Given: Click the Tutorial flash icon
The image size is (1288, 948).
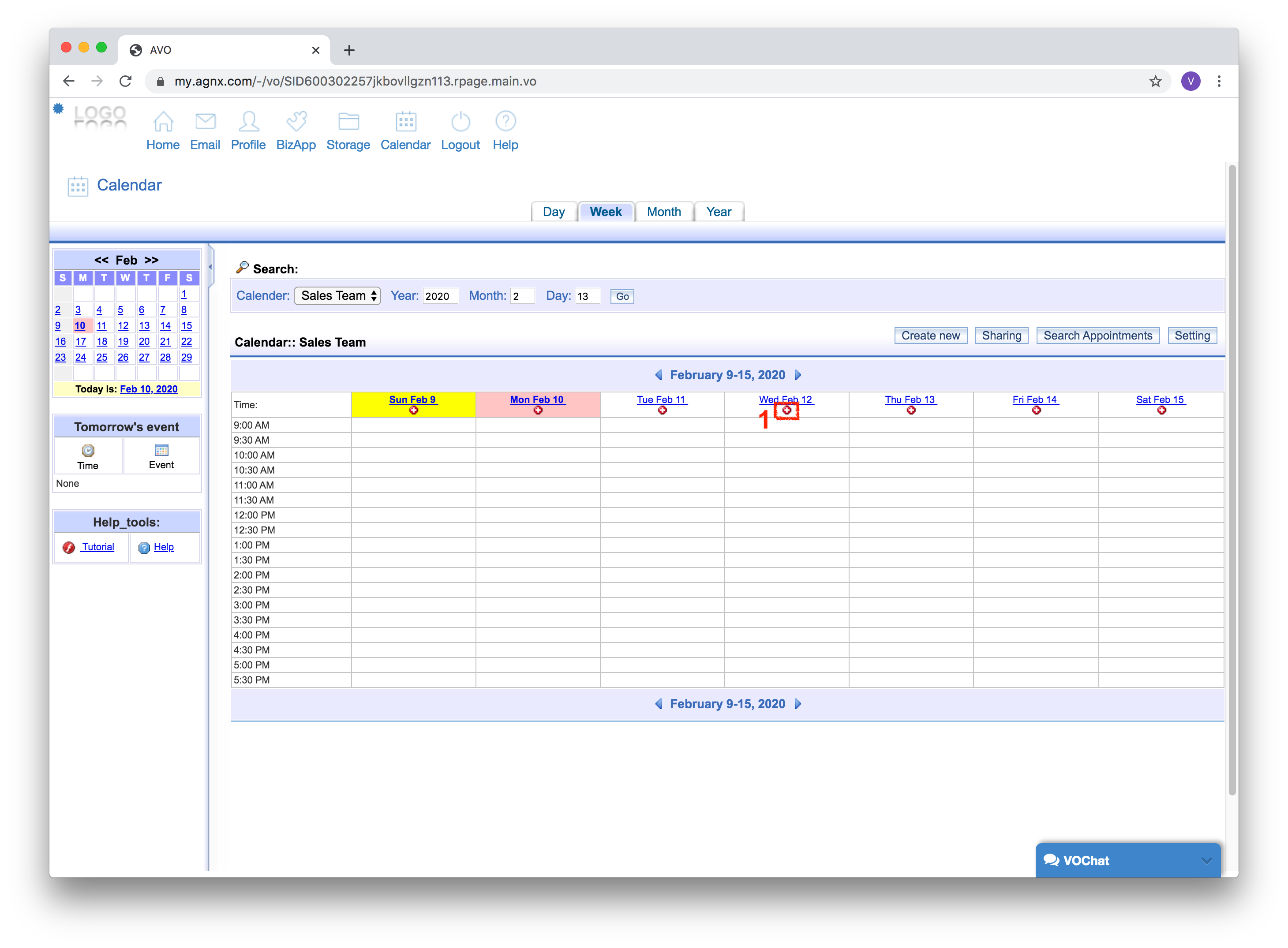Looking at the screenshot, I should point(69,548).
